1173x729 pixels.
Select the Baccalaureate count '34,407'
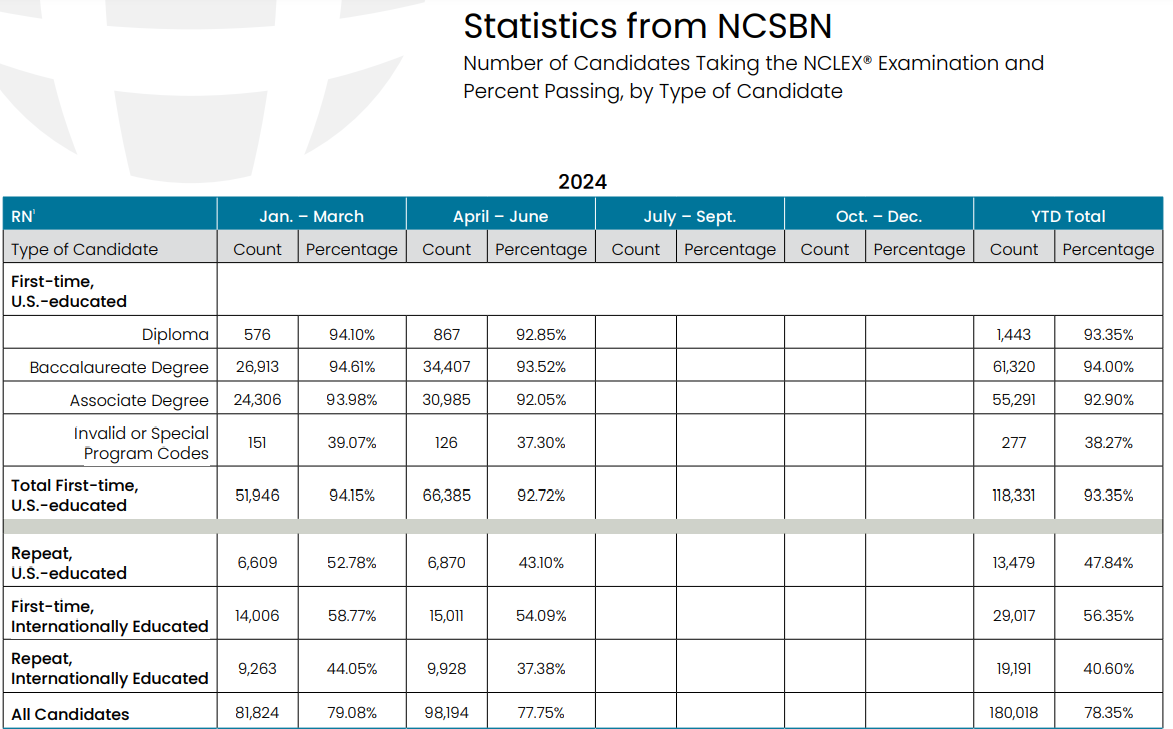[x=447, y=367]
